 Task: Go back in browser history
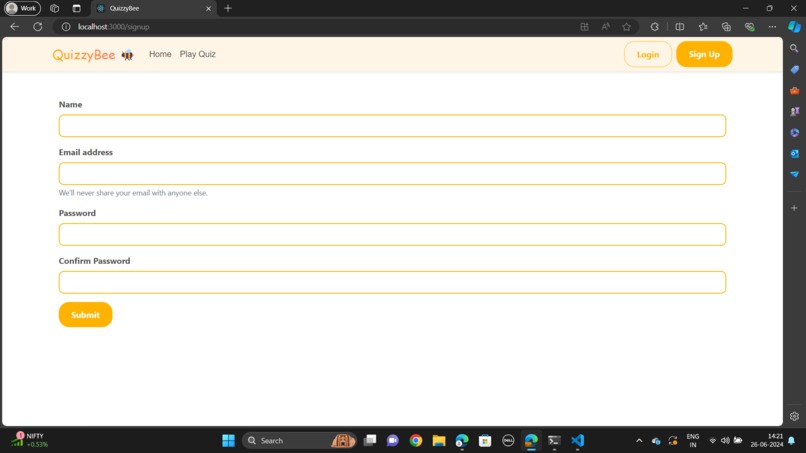14,27
